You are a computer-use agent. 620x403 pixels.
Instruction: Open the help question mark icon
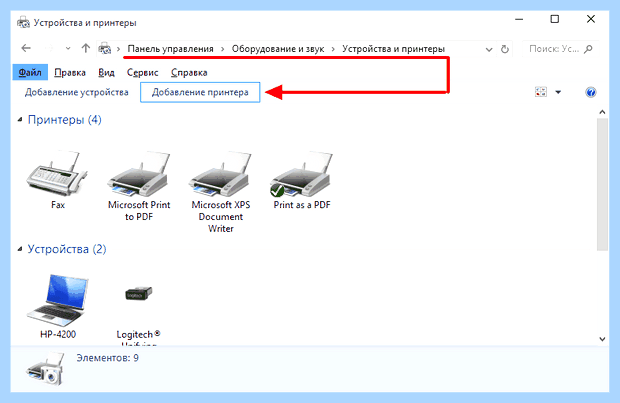[591, 92]
